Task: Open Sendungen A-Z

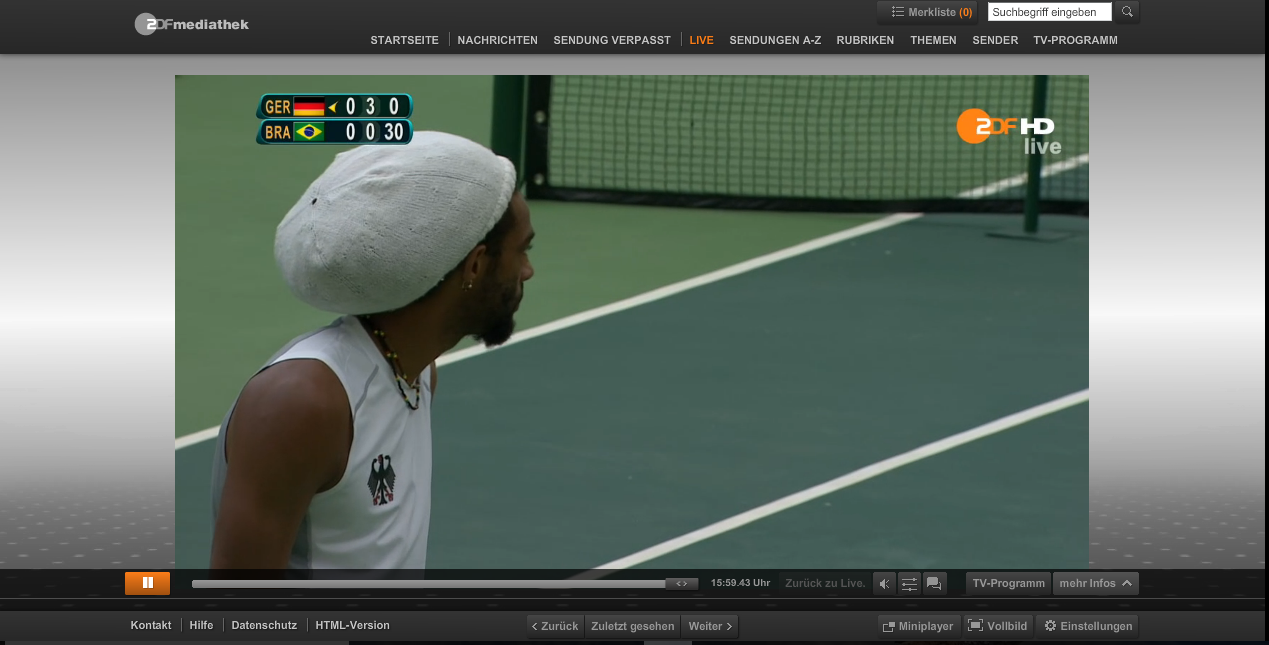Action: click(x=775, y=40)
